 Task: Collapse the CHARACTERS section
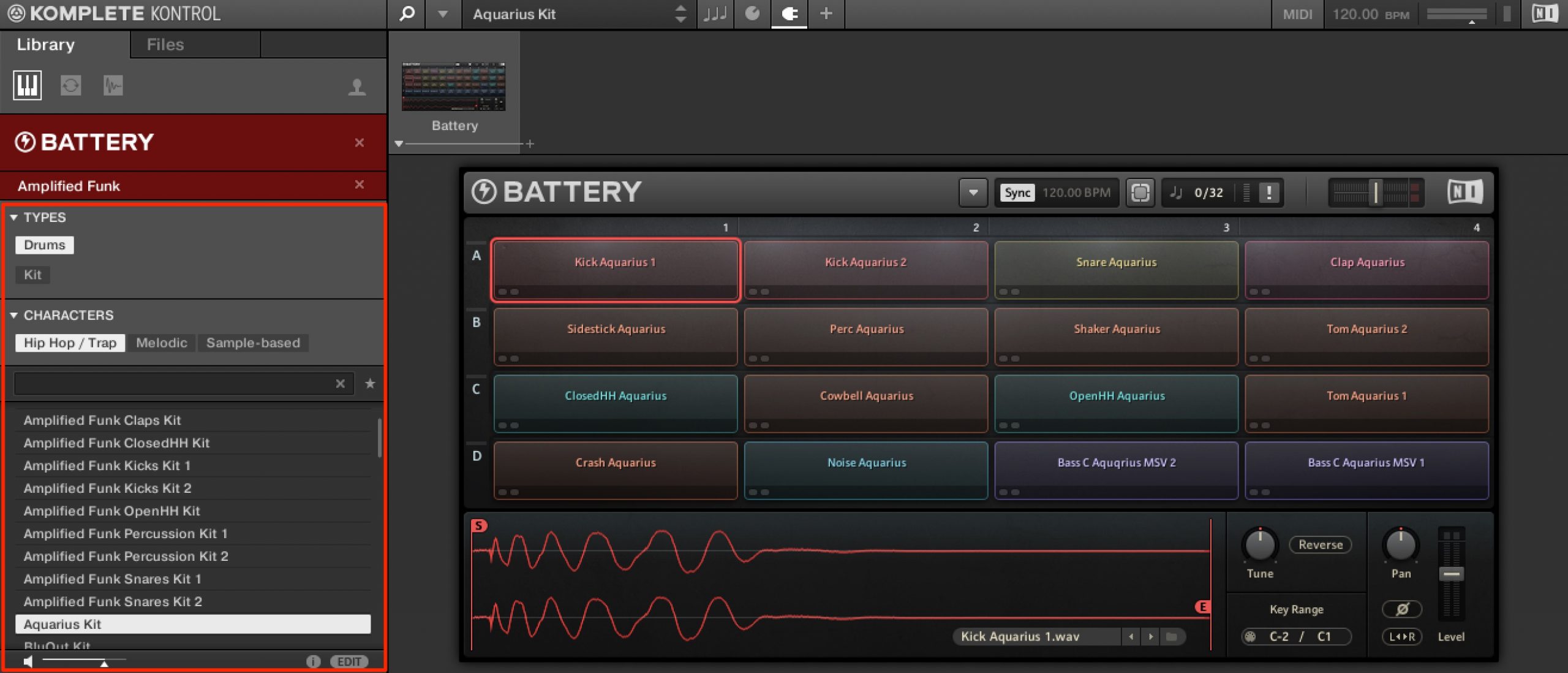coord(14,315)
